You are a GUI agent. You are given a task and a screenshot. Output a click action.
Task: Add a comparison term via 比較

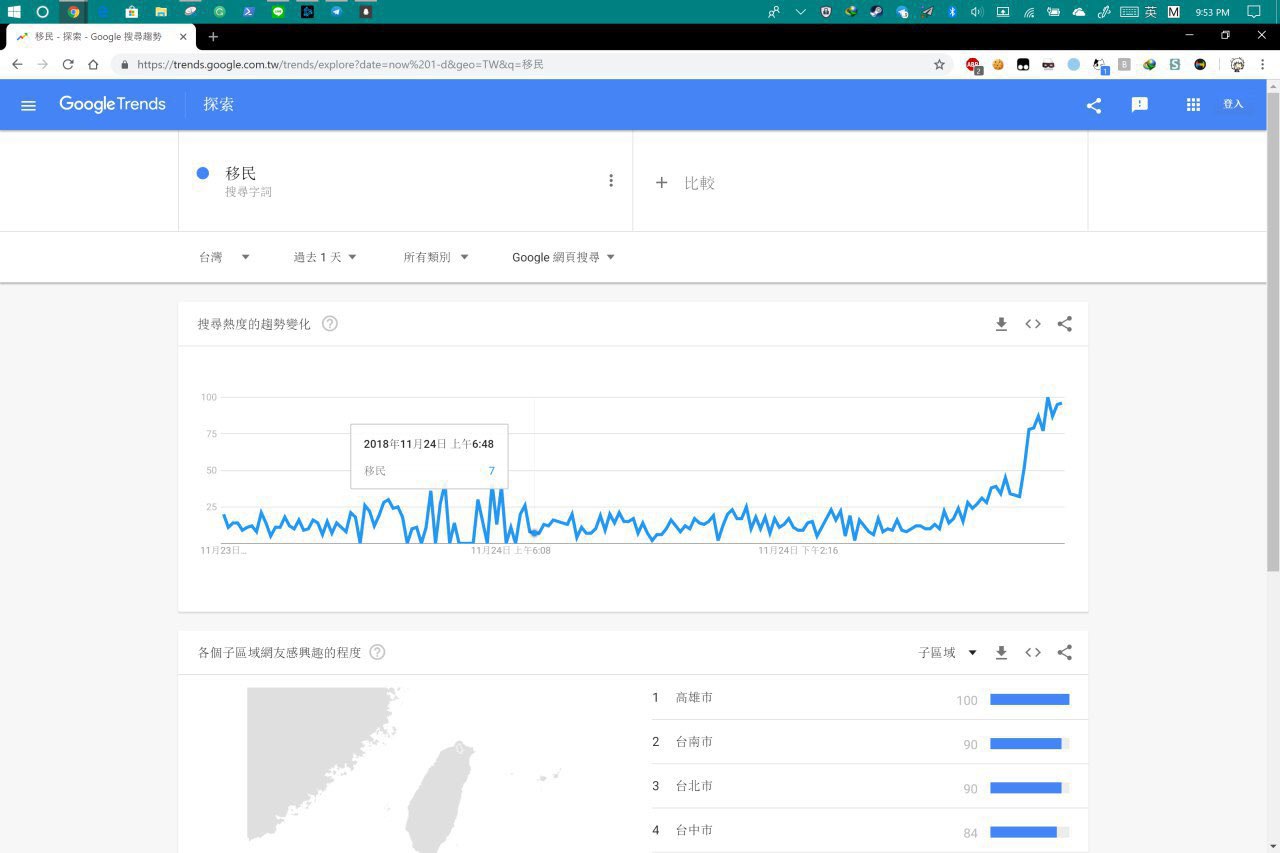click(x=686, y=183)
